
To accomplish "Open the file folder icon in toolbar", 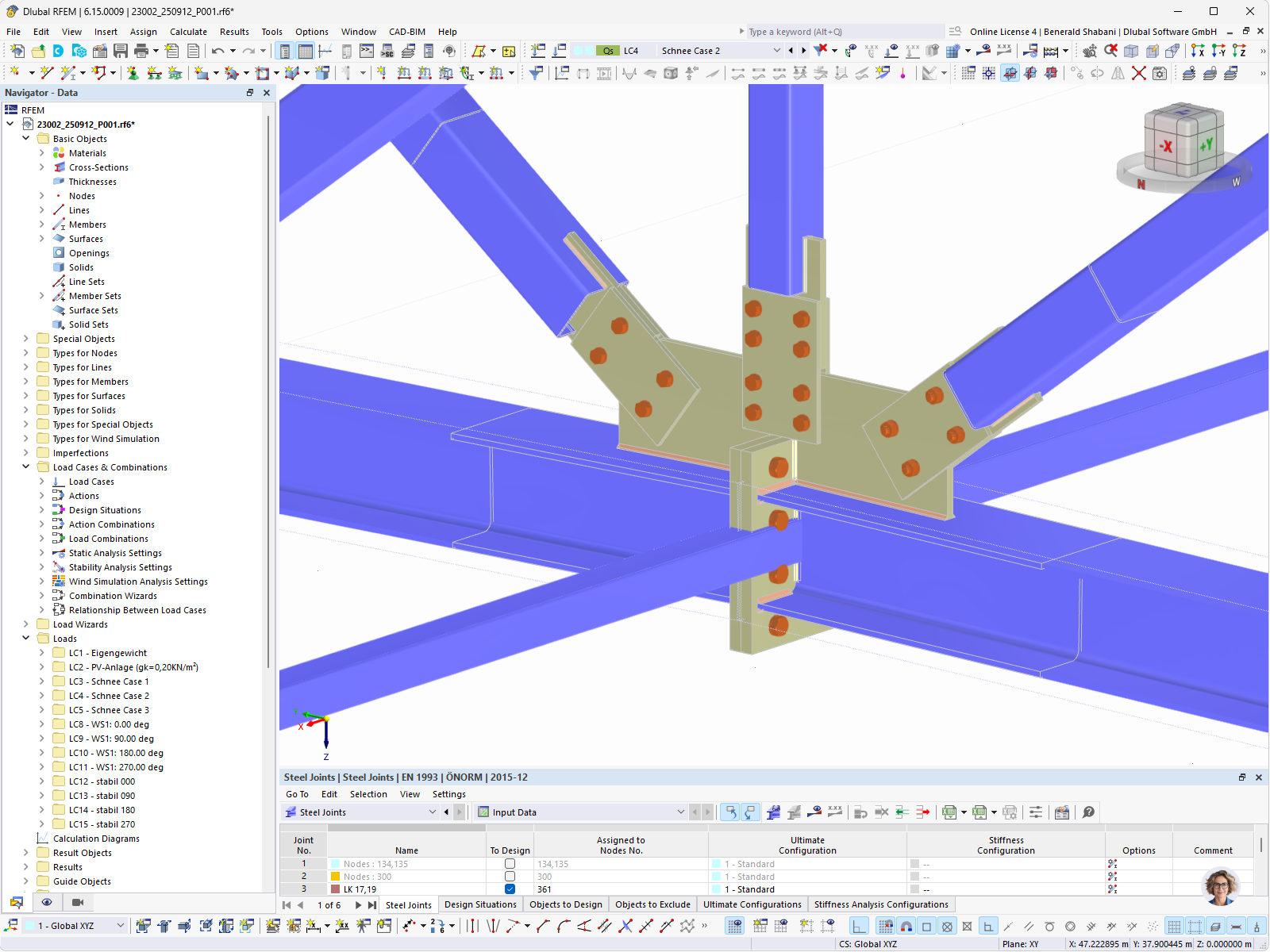I will tap(38, 51).
